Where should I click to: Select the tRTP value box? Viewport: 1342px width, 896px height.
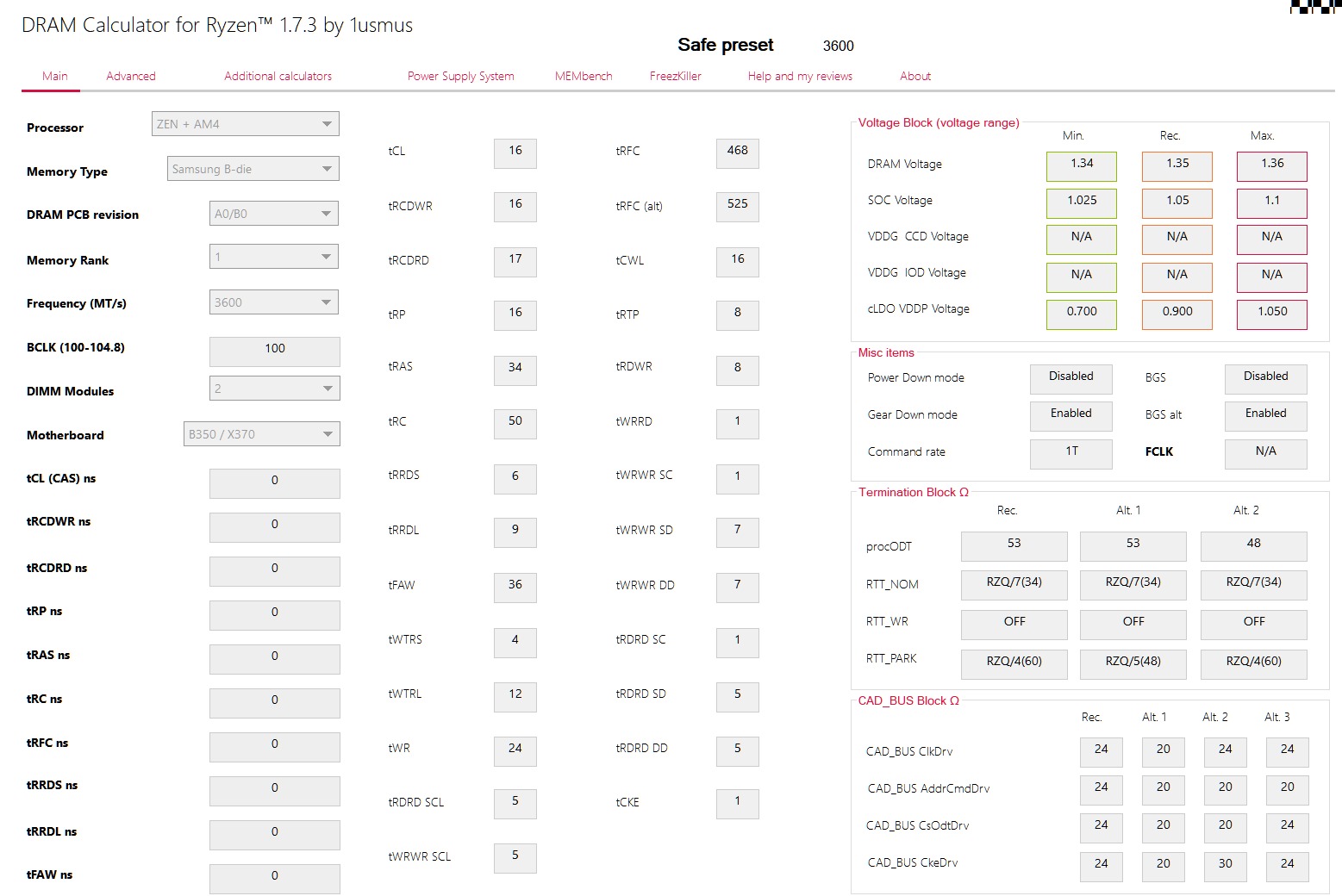[738, 315]
